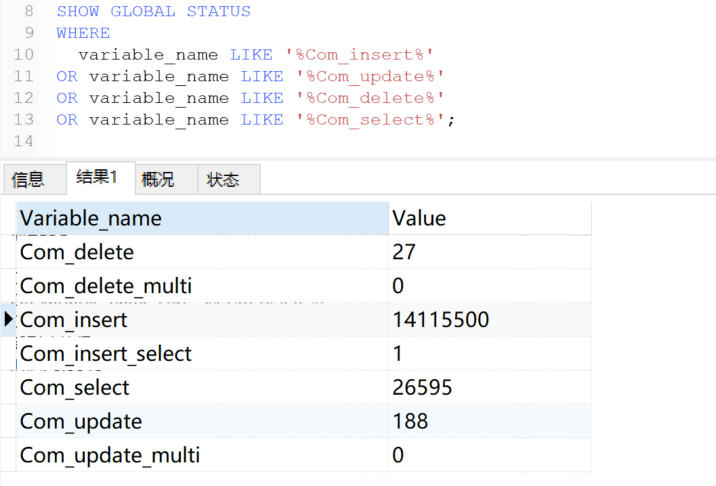Click the '%Com_select%' string in the query

click(x=370, y=120)
